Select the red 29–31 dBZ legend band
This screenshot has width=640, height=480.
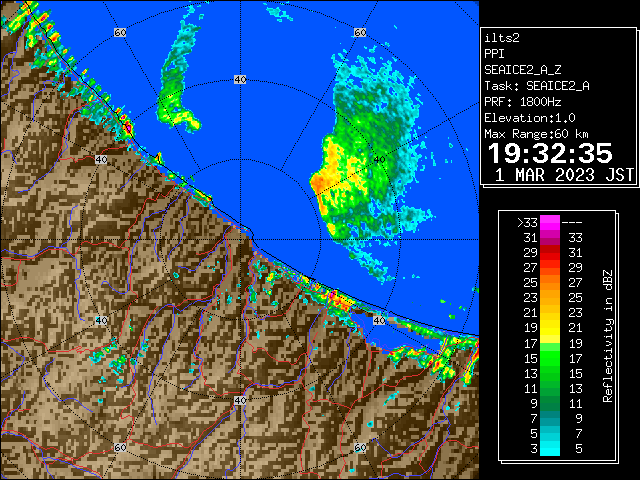tap(550, 253)
